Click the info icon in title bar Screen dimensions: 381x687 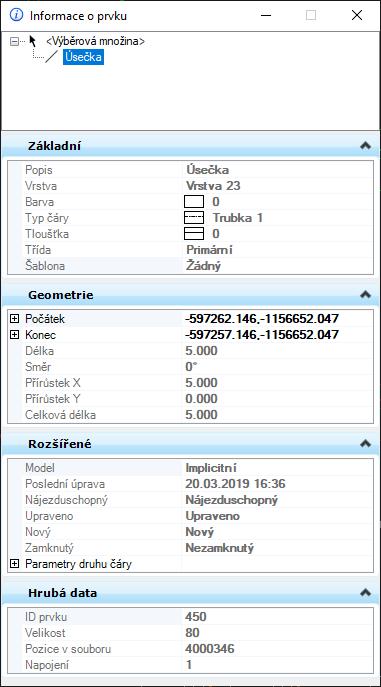tap(16, 15)
